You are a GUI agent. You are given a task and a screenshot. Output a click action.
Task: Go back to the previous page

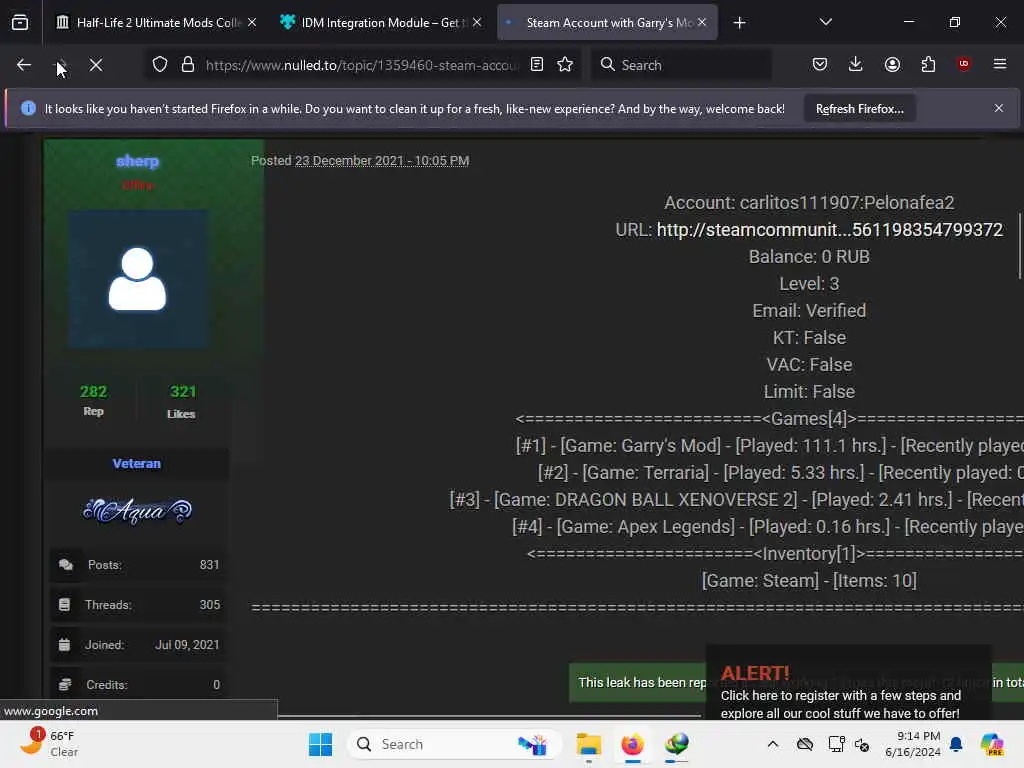tap(24, 65)
